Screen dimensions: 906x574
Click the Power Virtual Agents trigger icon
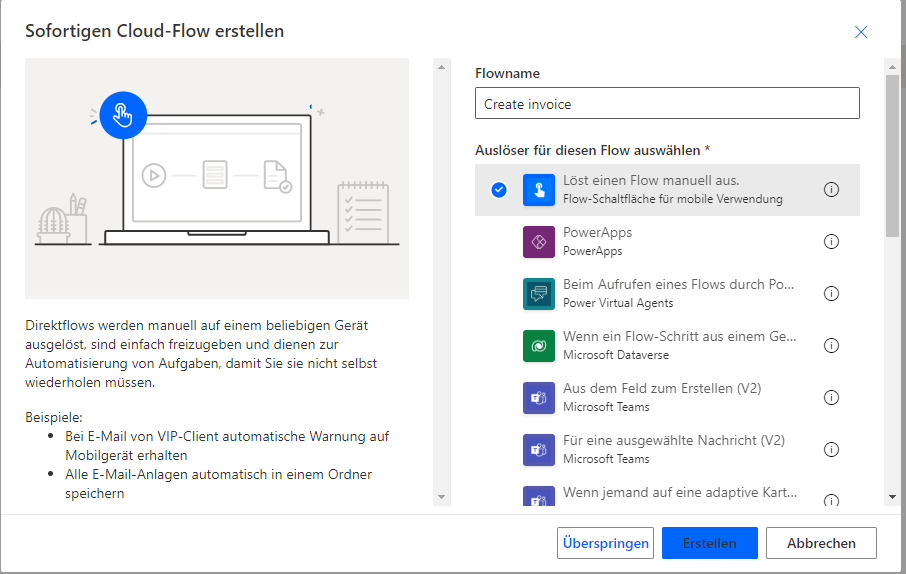539,294
